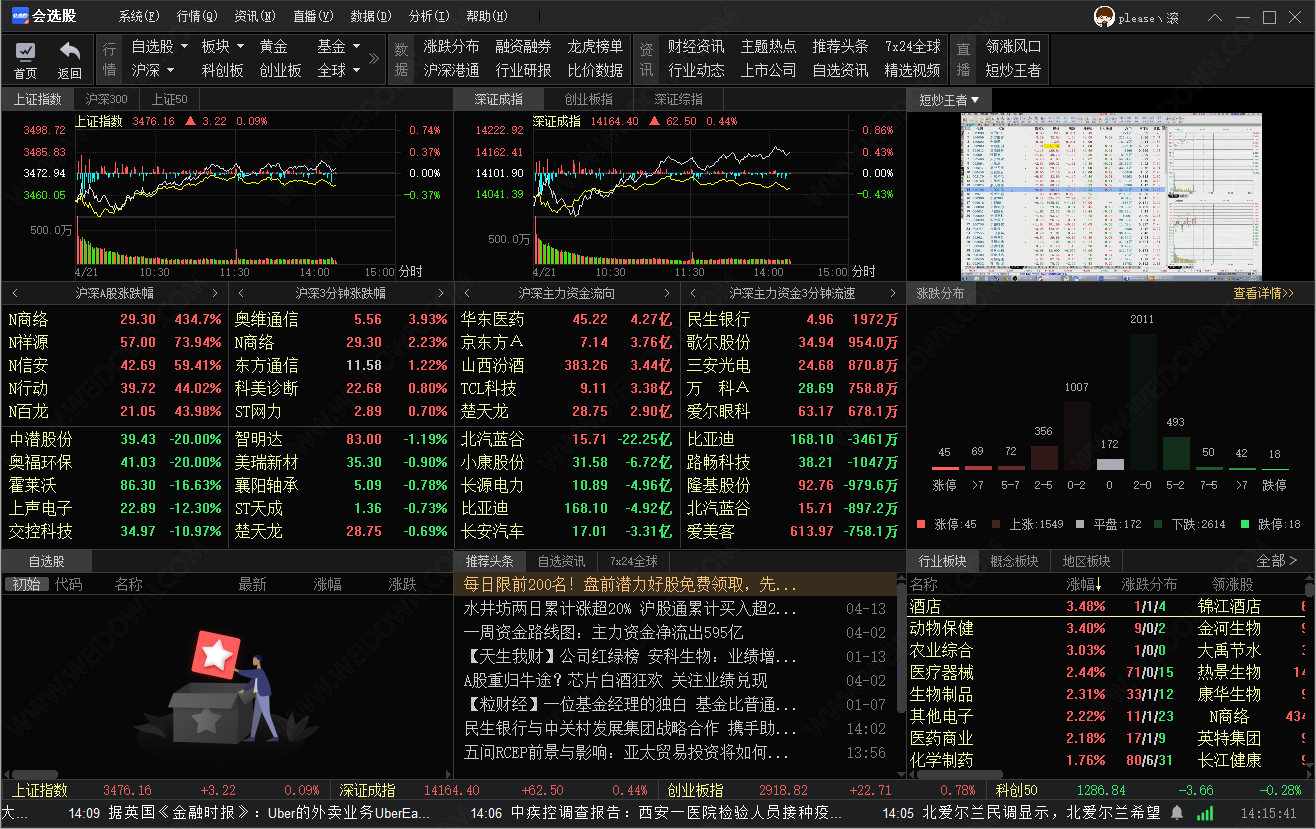Screen dimensions: 1316x829
Task: Open the 行情(Q) menu
Action: coord(196,17)
